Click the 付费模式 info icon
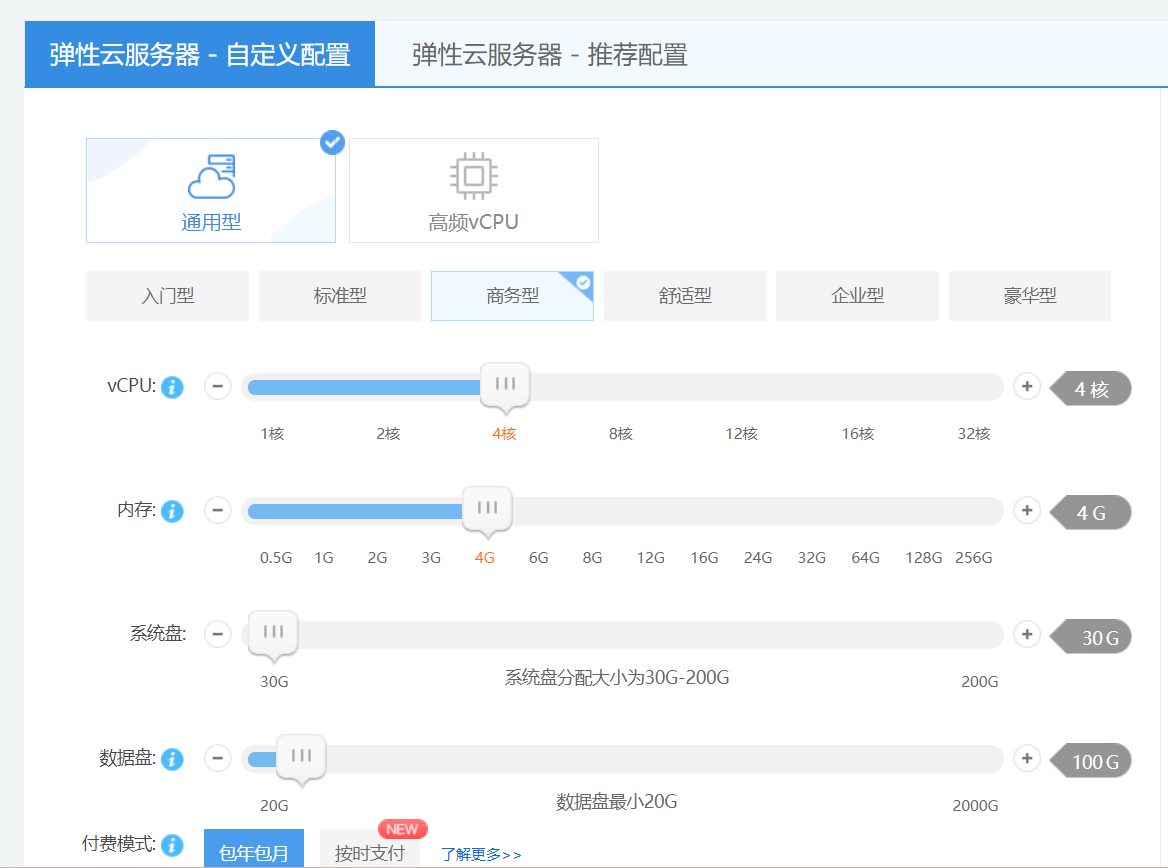 (x=173, y=845)
